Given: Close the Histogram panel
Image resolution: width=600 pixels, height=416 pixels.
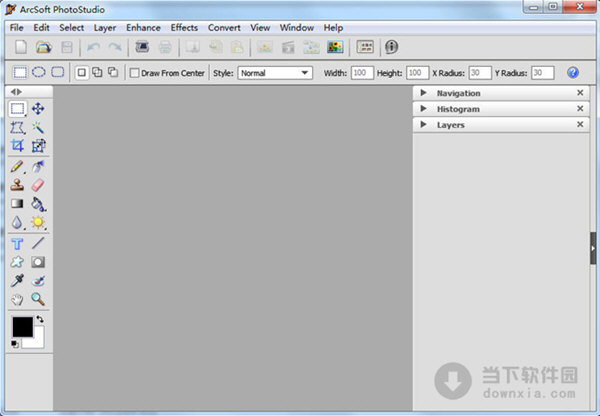Looking at the screenshot, I should point(580,109).
